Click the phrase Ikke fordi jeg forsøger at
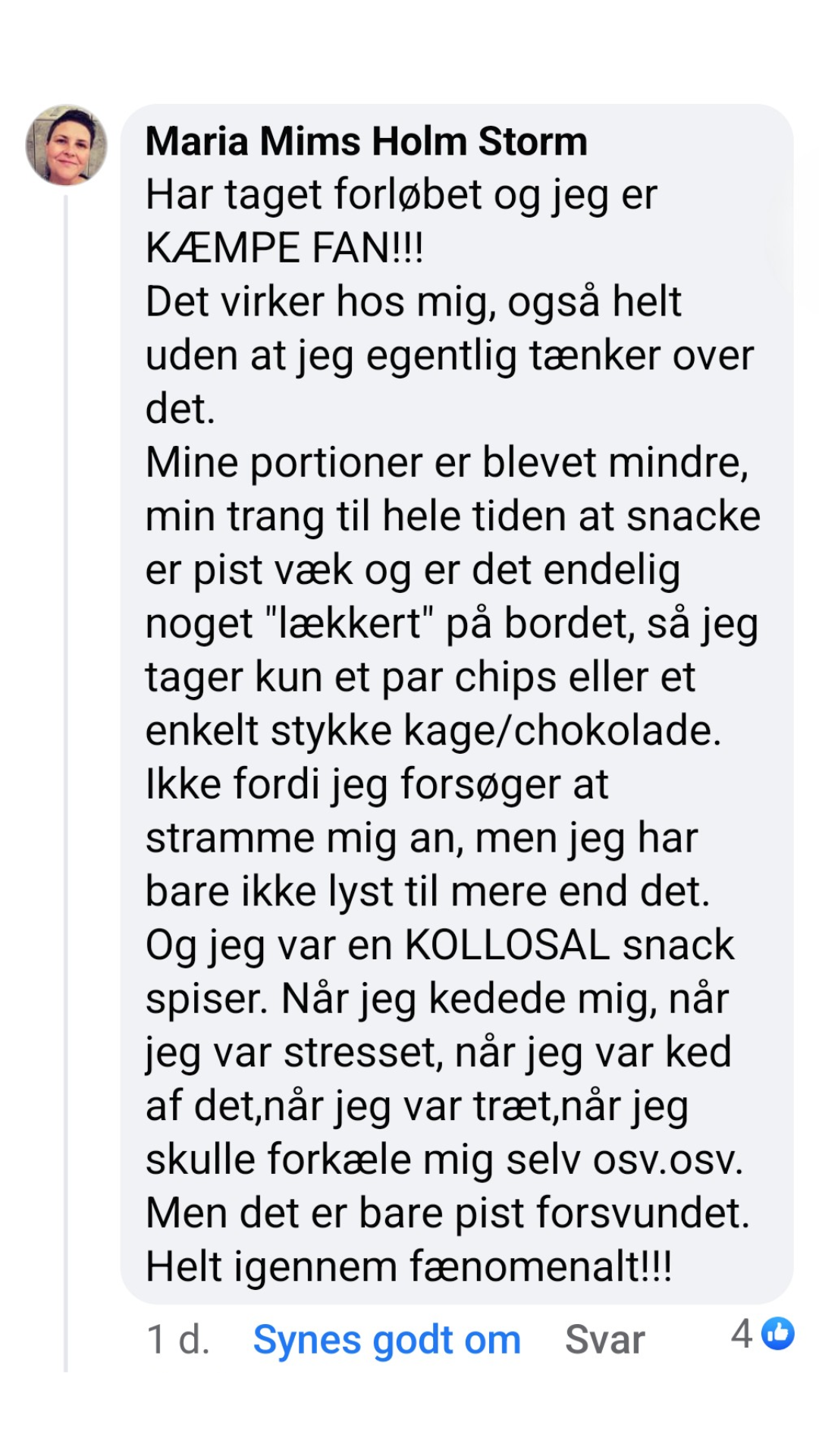The image size is (819, 1456). click(x=377, y=785)
